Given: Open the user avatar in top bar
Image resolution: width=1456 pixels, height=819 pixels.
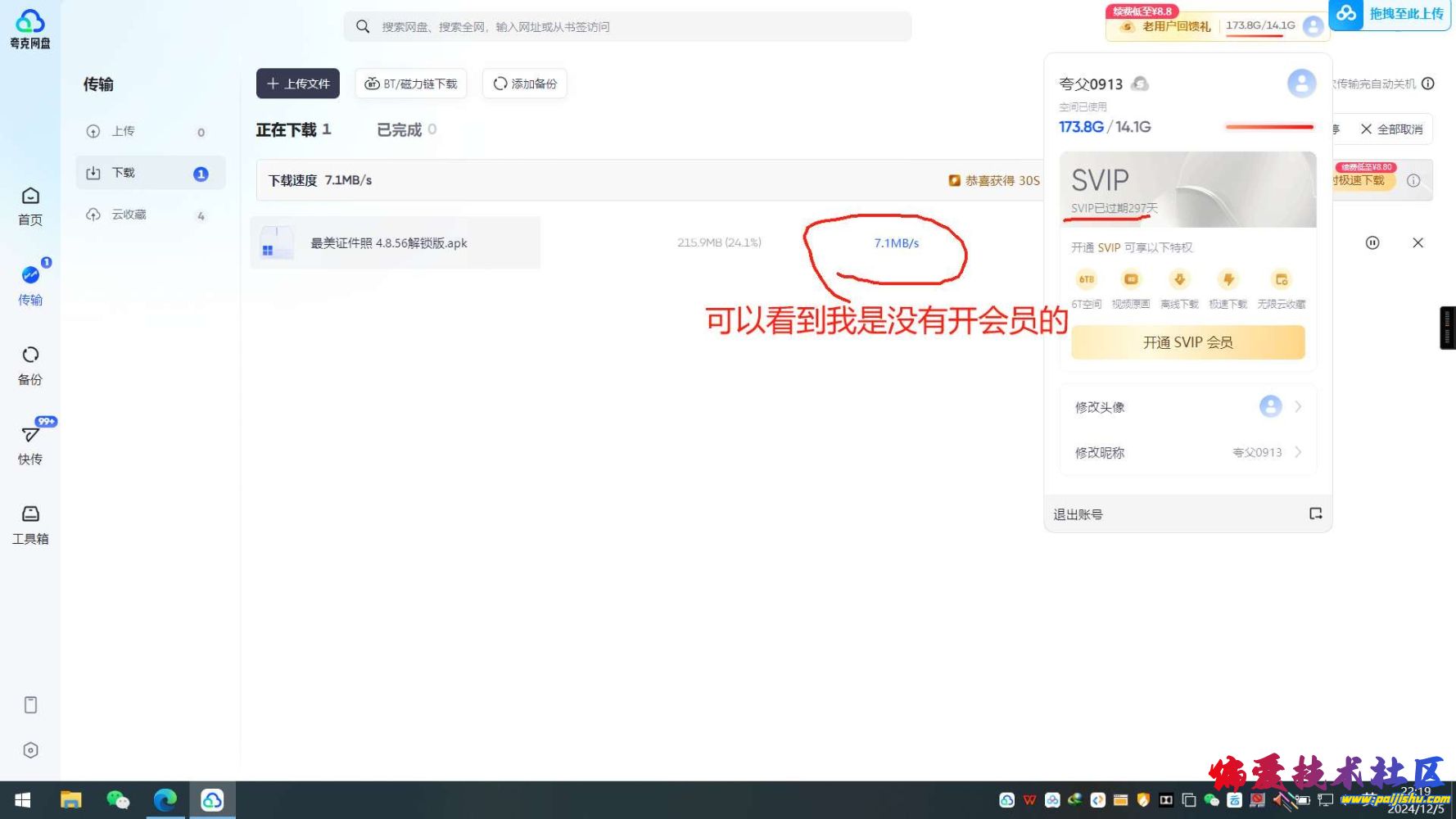Looking at the screenshot, I should tap(1313, 26).
